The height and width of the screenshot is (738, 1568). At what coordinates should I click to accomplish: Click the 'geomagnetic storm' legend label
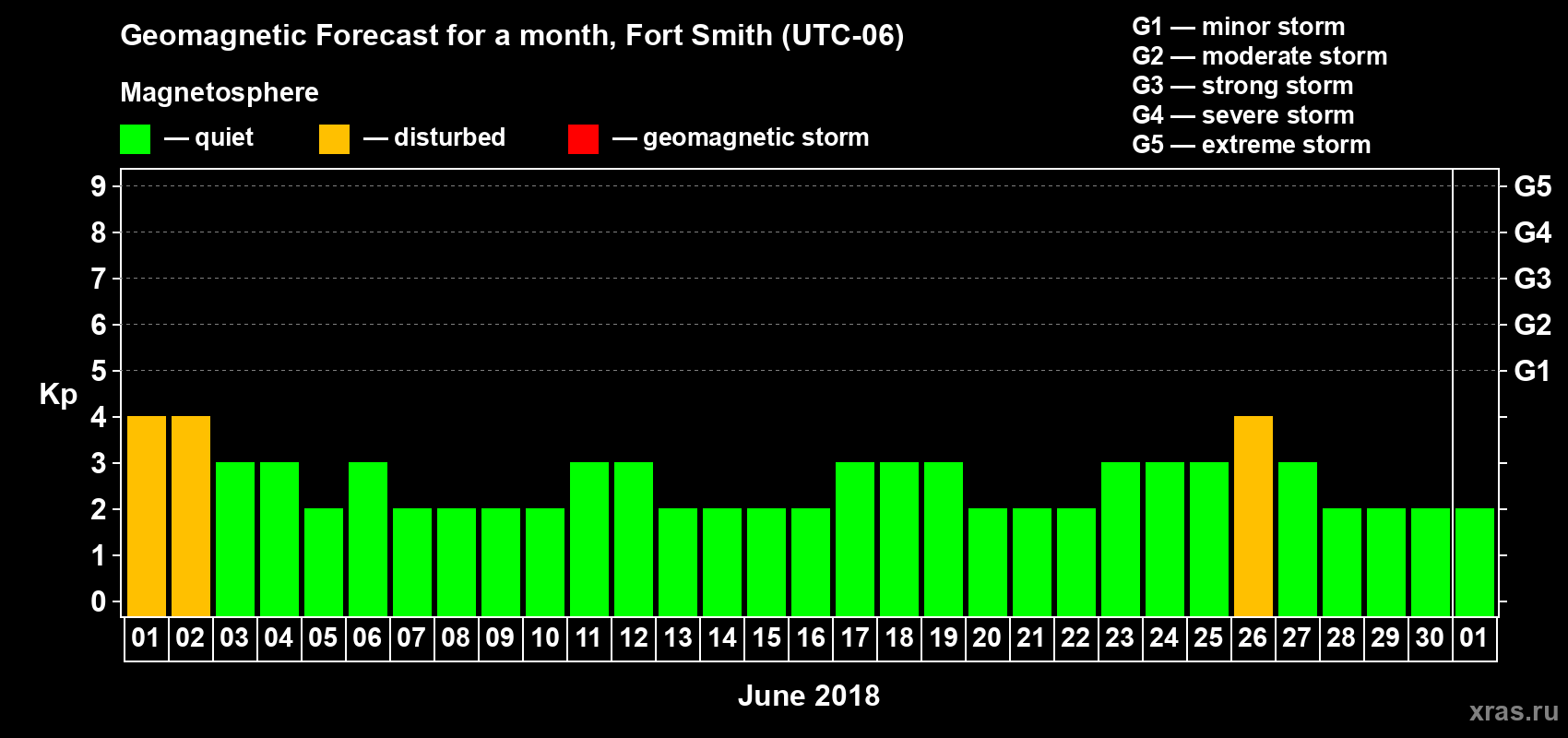point(755,137)
